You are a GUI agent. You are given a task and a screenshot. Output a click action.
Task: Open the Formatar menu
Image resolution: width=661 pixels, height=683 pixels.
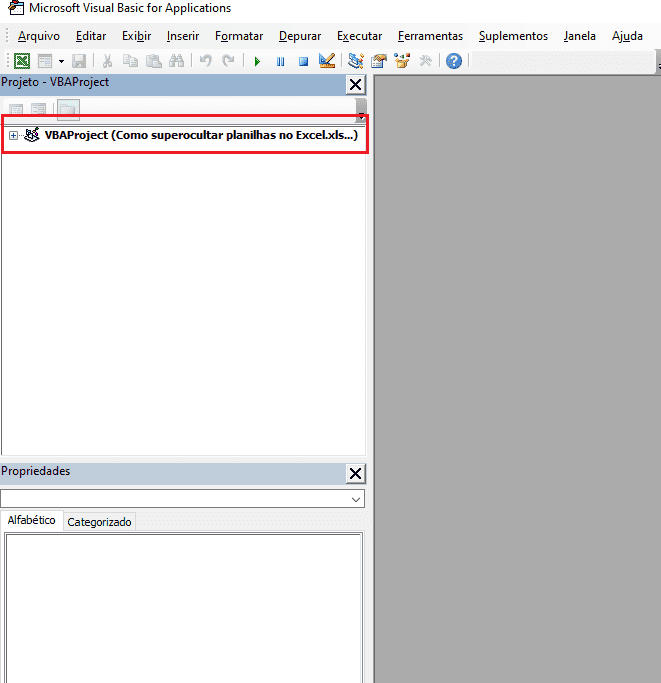point(239,36)
